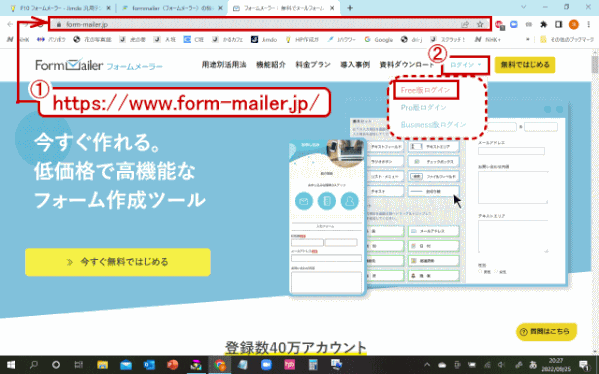
Task: Open a new browser tab
Action: point(350,8)
